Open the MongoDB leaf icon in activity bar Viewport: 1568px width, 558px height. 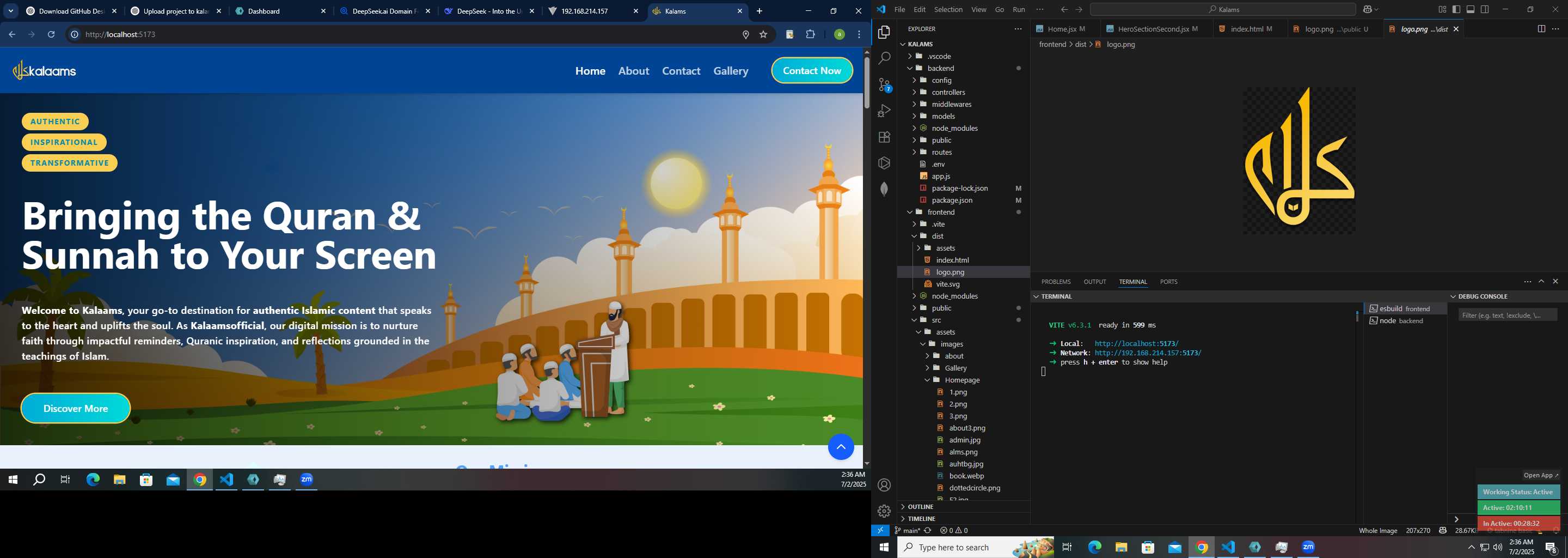[884, 189]
